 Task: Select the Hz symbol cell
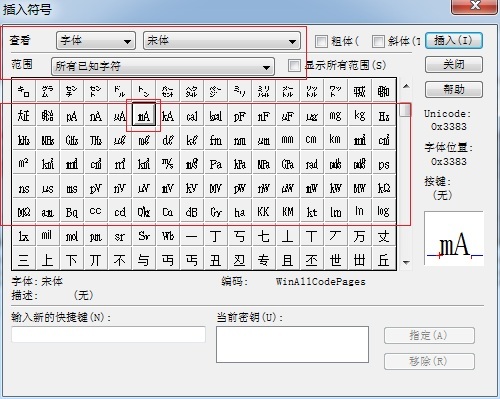pyautogui.click(x=384, y=116)
